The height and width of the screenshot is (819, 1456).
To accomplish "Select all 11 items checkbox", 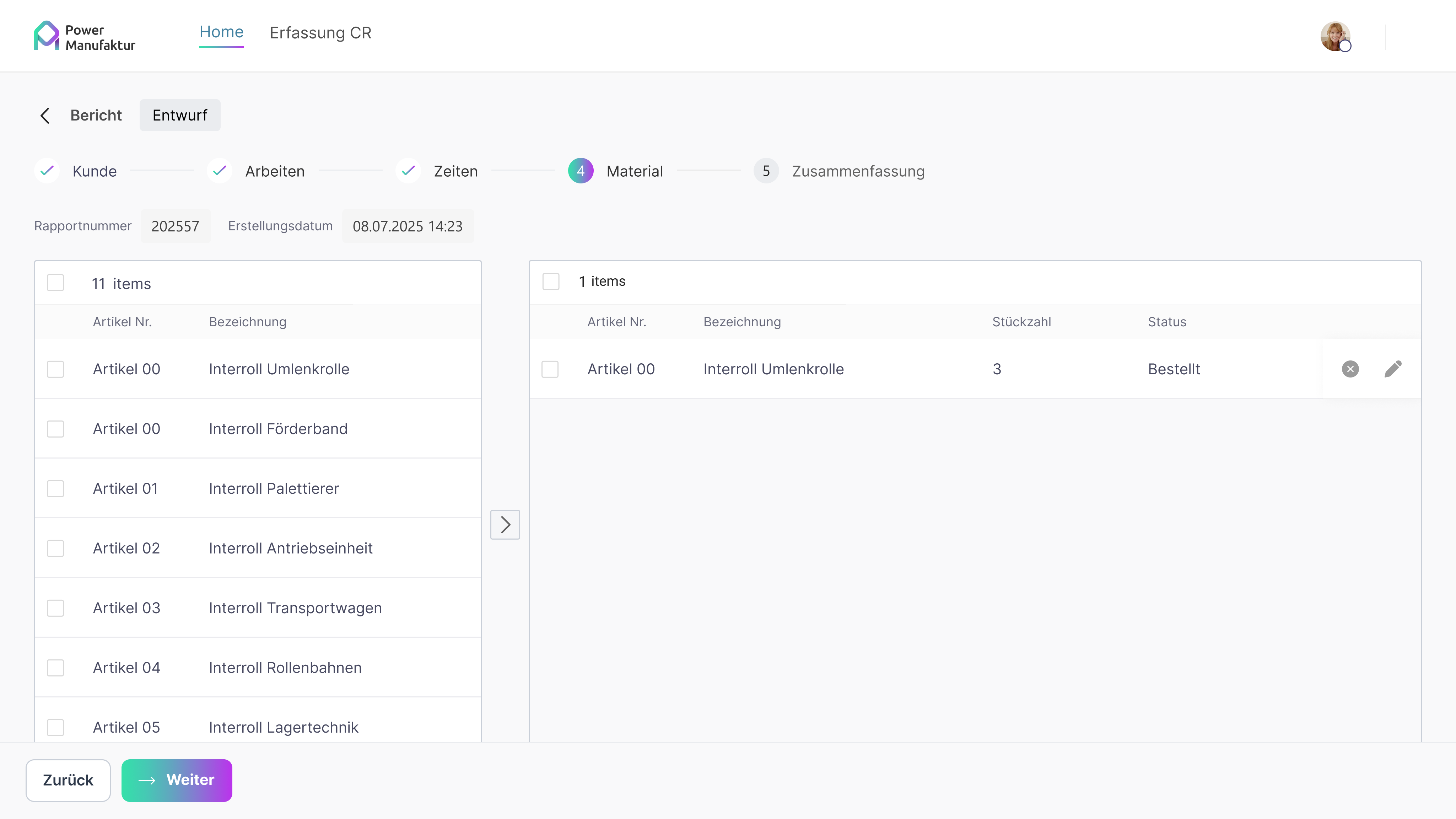I will [55, 283].
